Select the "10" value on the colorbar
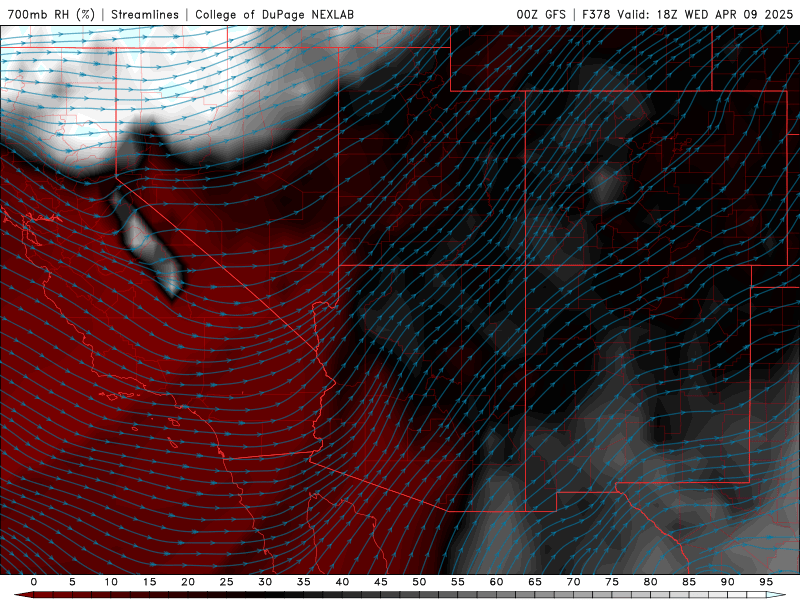This screenshot has width=800, height=600. pos(111,582)
